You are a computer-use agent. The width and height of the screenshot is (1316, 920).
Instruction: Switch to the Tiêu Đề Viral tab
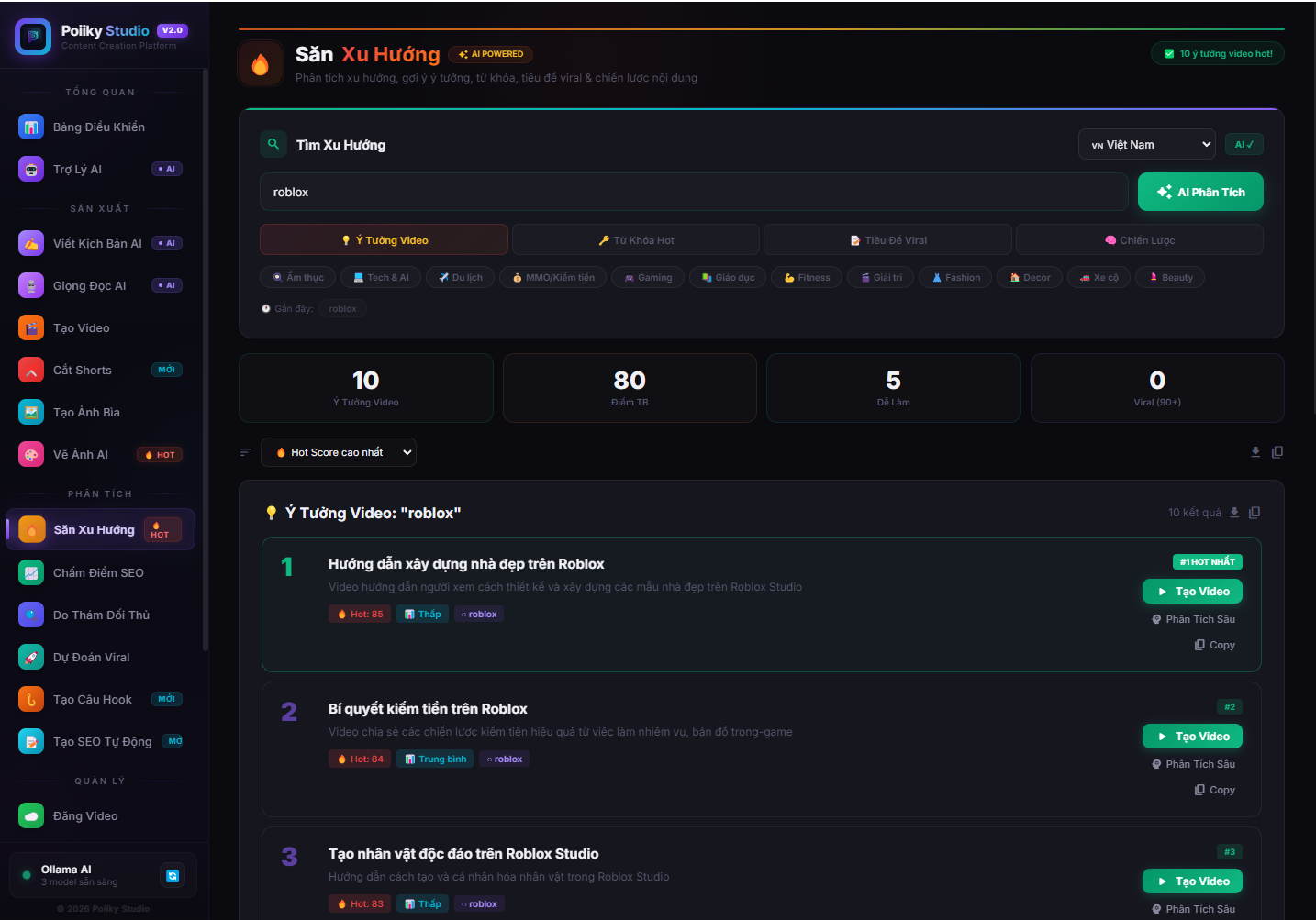coord(887,240)
